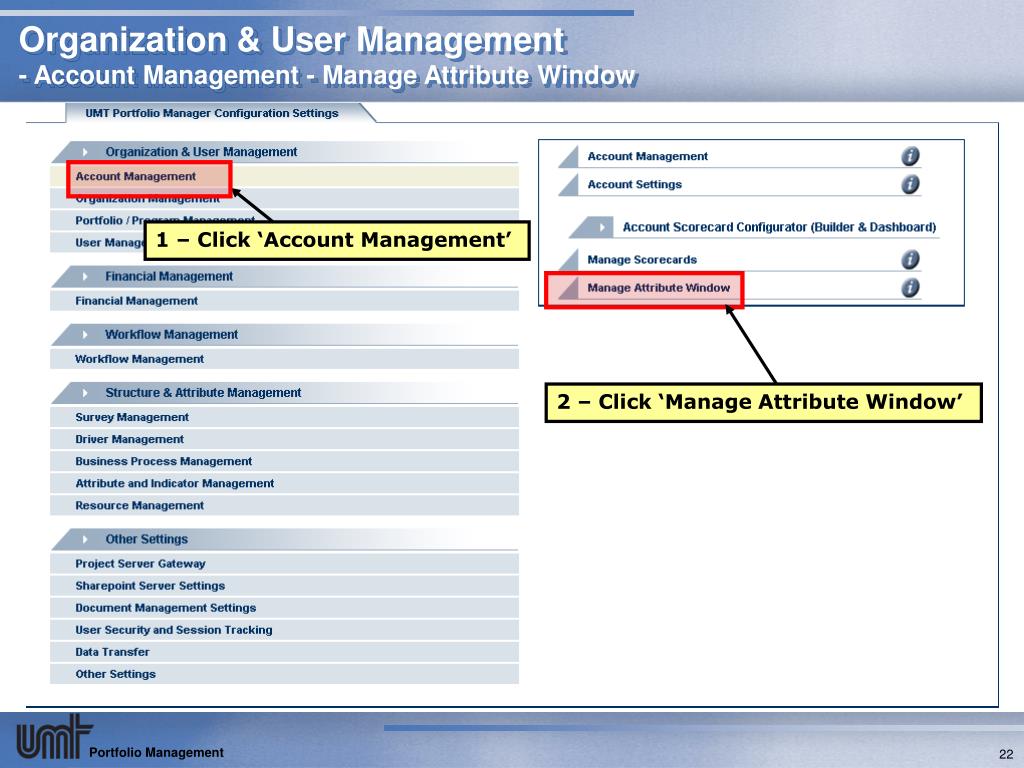The width and height of the screenshot is (1024, 768).
Task: Click triangle icon beside Account Settings
Action: (x=569, y=184)
